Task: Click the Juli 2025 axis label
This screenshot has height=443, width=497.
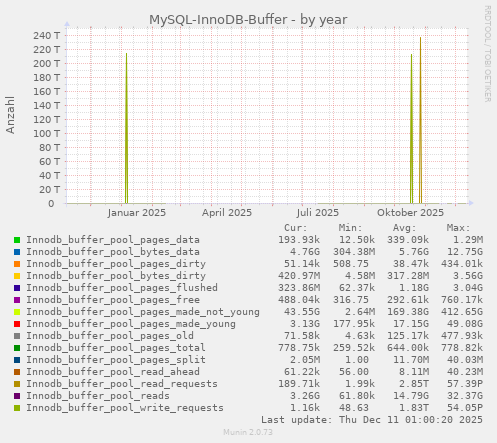Action: click(x=318, y=213)
